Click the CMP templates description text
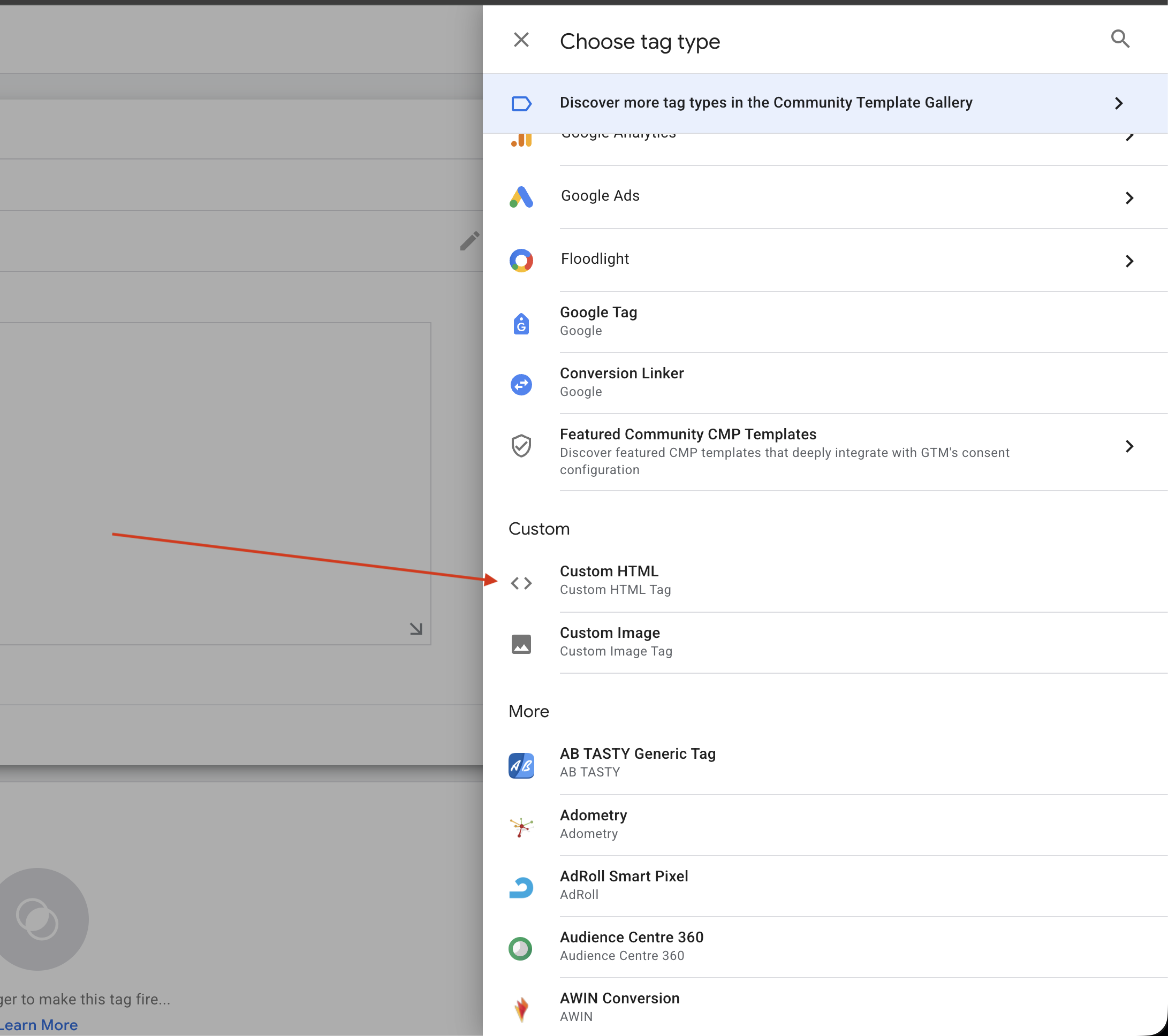Image resolution: width=1168 pixels, height=1036 pixels. tap(785, 461)
